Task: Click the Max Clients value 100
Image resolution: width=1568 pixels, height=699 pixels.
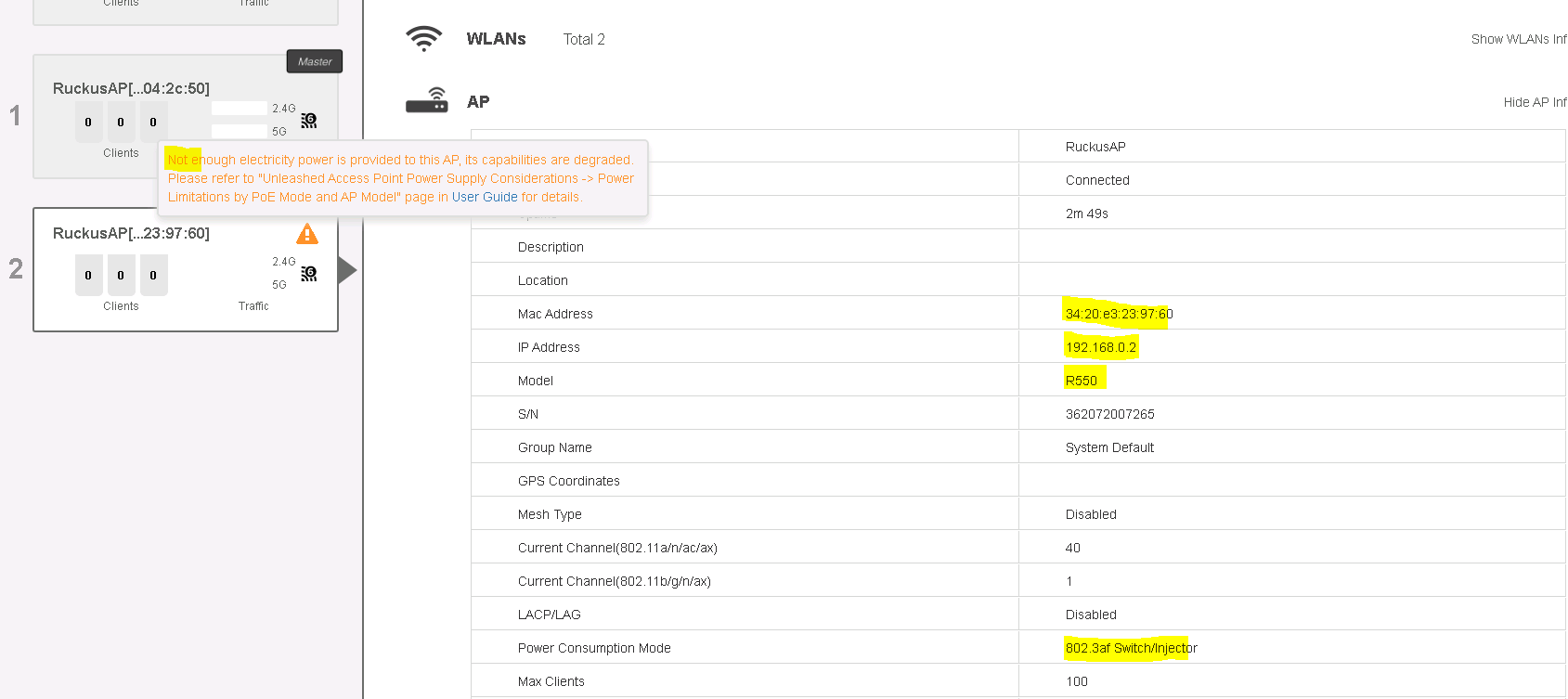Action: pyautogui.click(x=1077, y=681)
